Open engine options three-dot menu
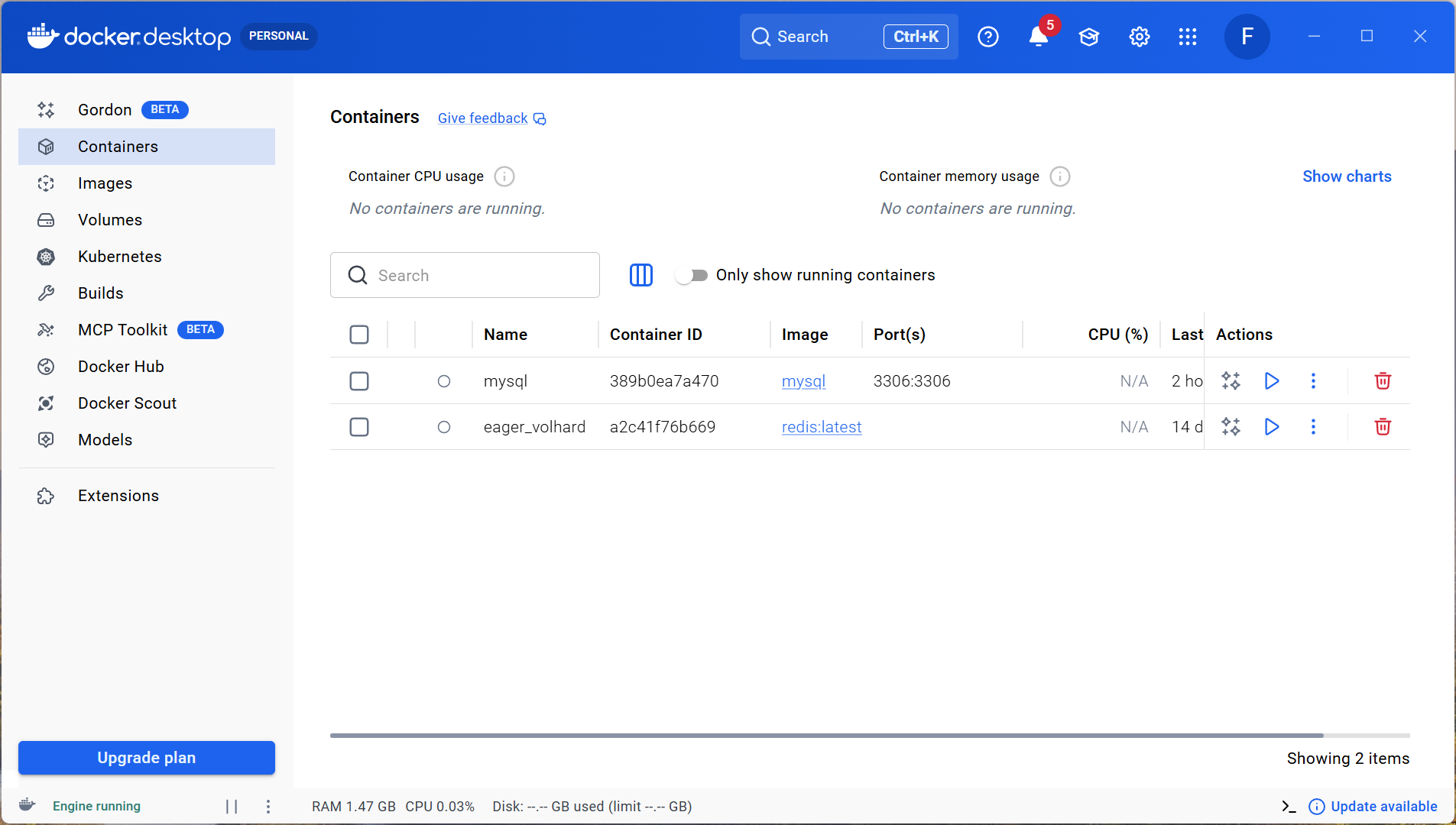This screenshot has height=825, width=1456. (x=268, y=807)
